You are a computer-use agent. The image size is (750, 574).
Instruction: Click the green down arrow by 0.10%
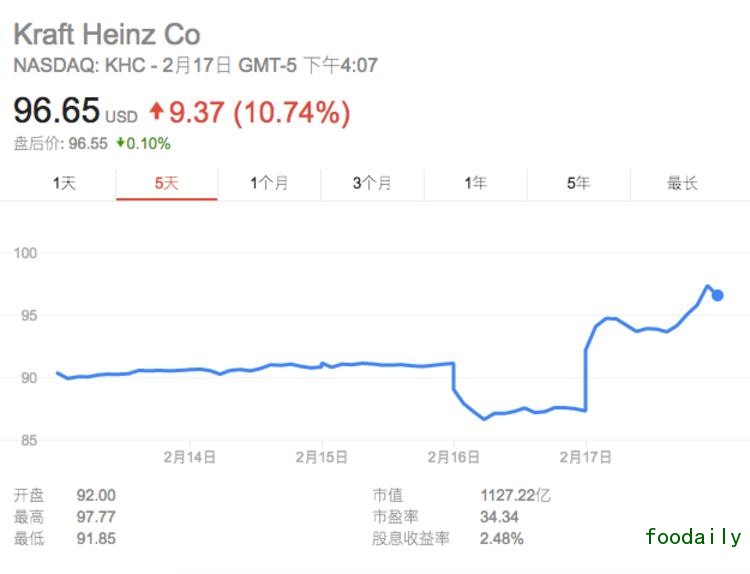[120, 143]
